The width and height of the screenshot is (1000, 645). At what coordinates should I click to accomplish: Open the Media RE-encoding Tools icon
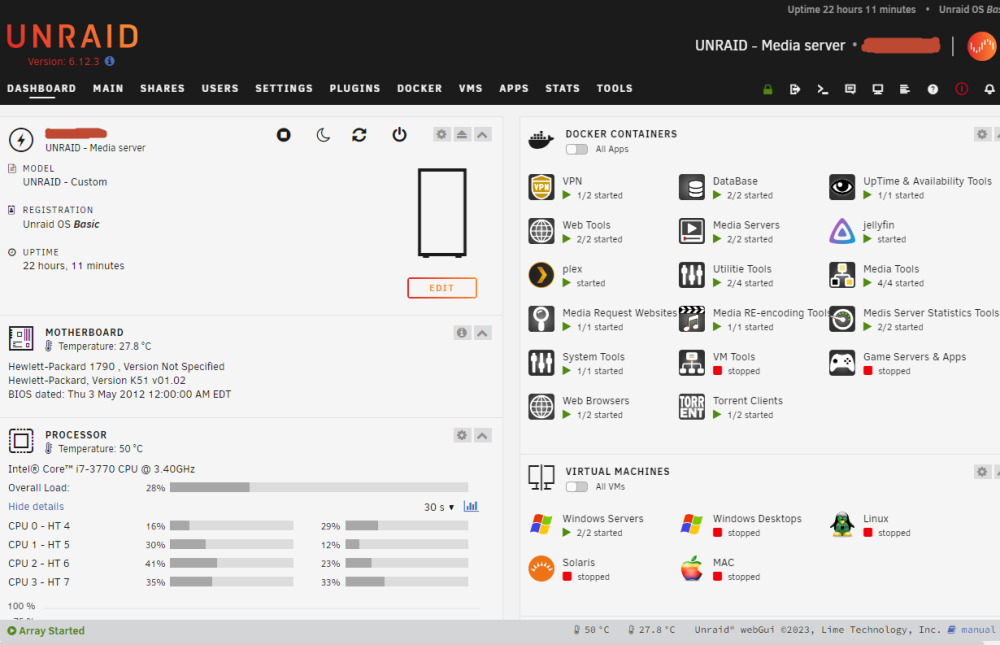pos(692,319)
